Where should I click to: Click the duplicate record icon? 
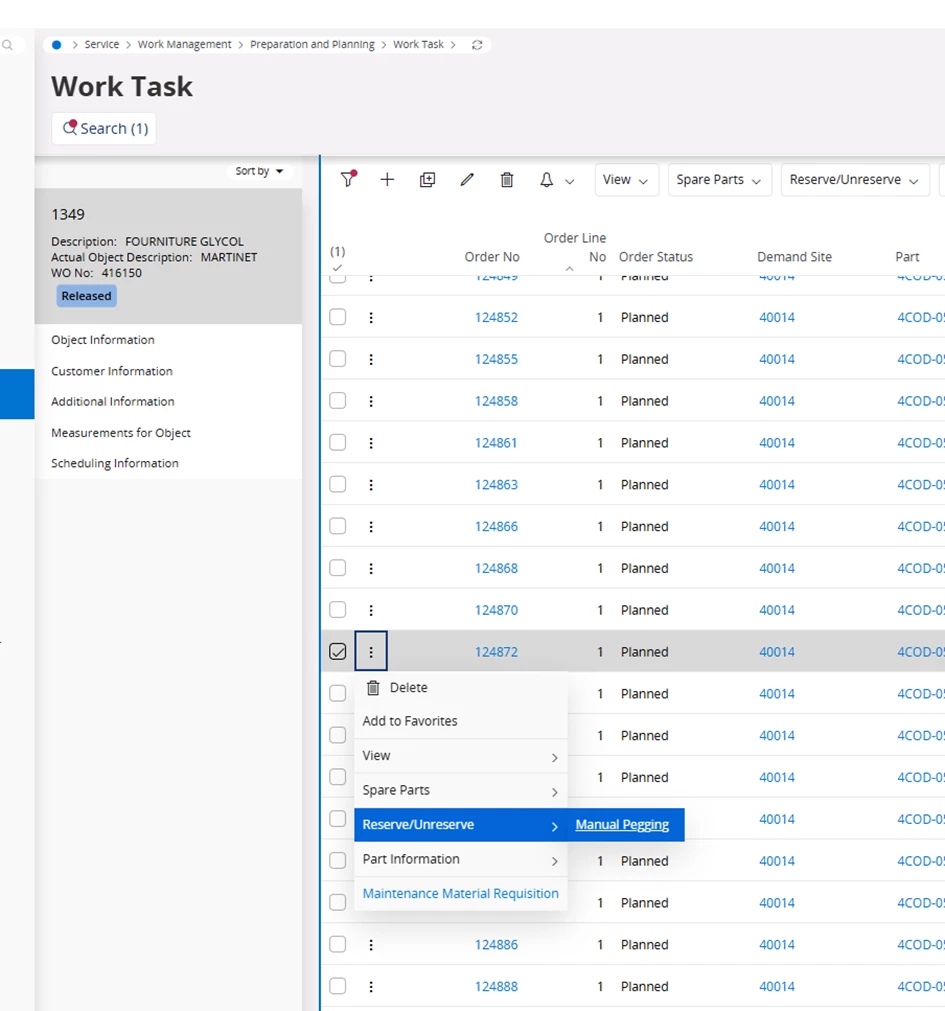coord(427,180)
